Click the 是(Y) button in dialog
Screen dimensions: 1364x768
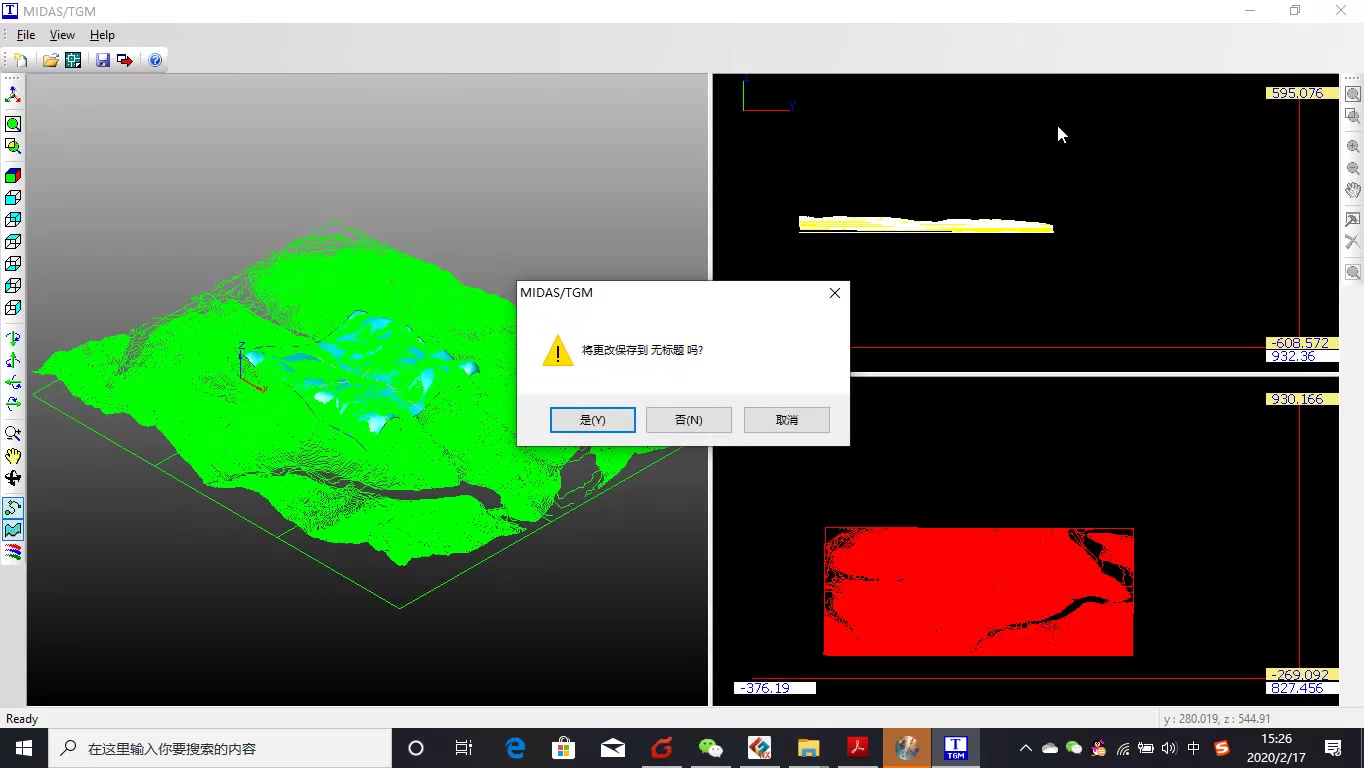point(593,420)
